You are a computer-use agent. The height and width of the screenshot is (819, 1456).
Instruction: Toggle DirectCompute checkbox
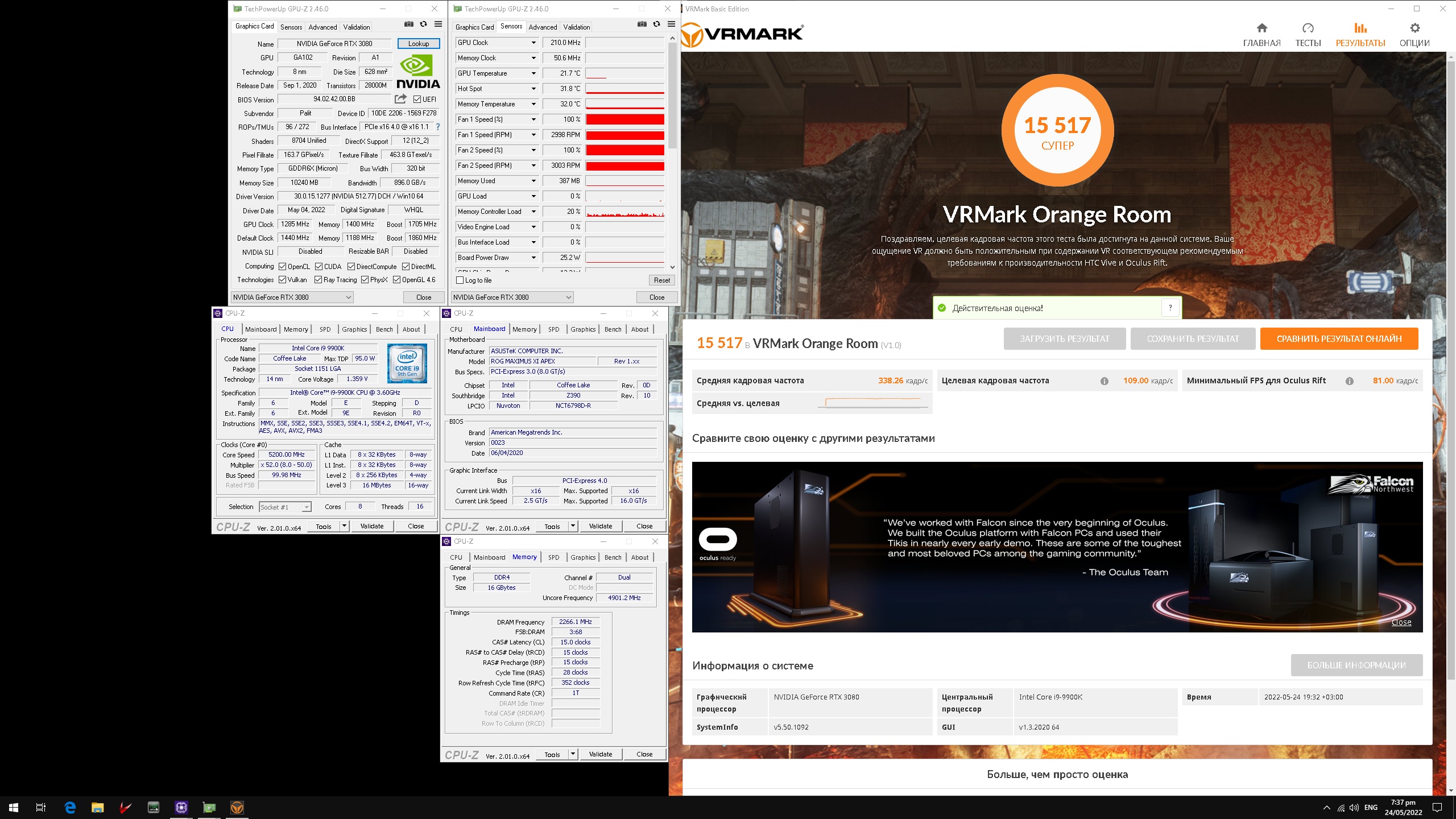coord(351,266)
